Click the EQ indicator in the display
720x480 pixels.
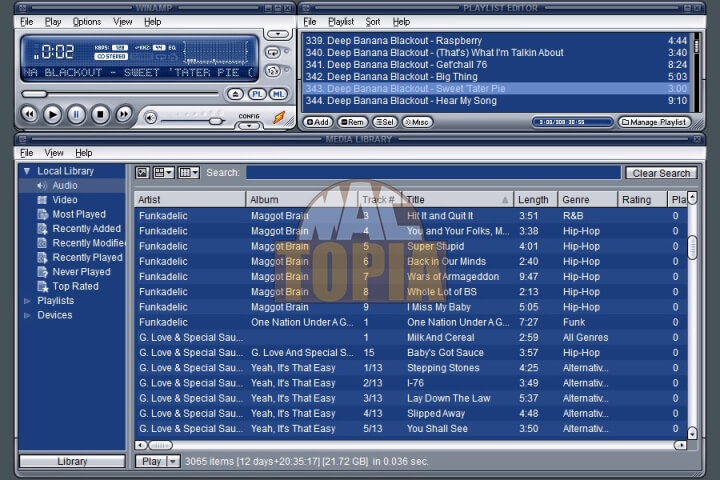click(172, 47)
